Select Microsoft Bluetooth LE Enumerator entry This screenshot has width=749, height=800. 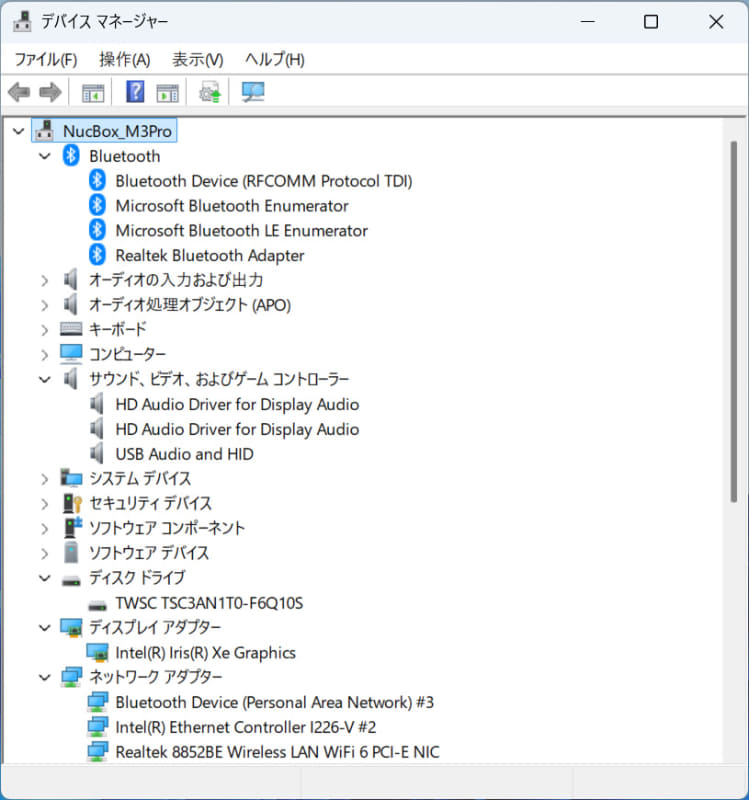pos(241,231)
